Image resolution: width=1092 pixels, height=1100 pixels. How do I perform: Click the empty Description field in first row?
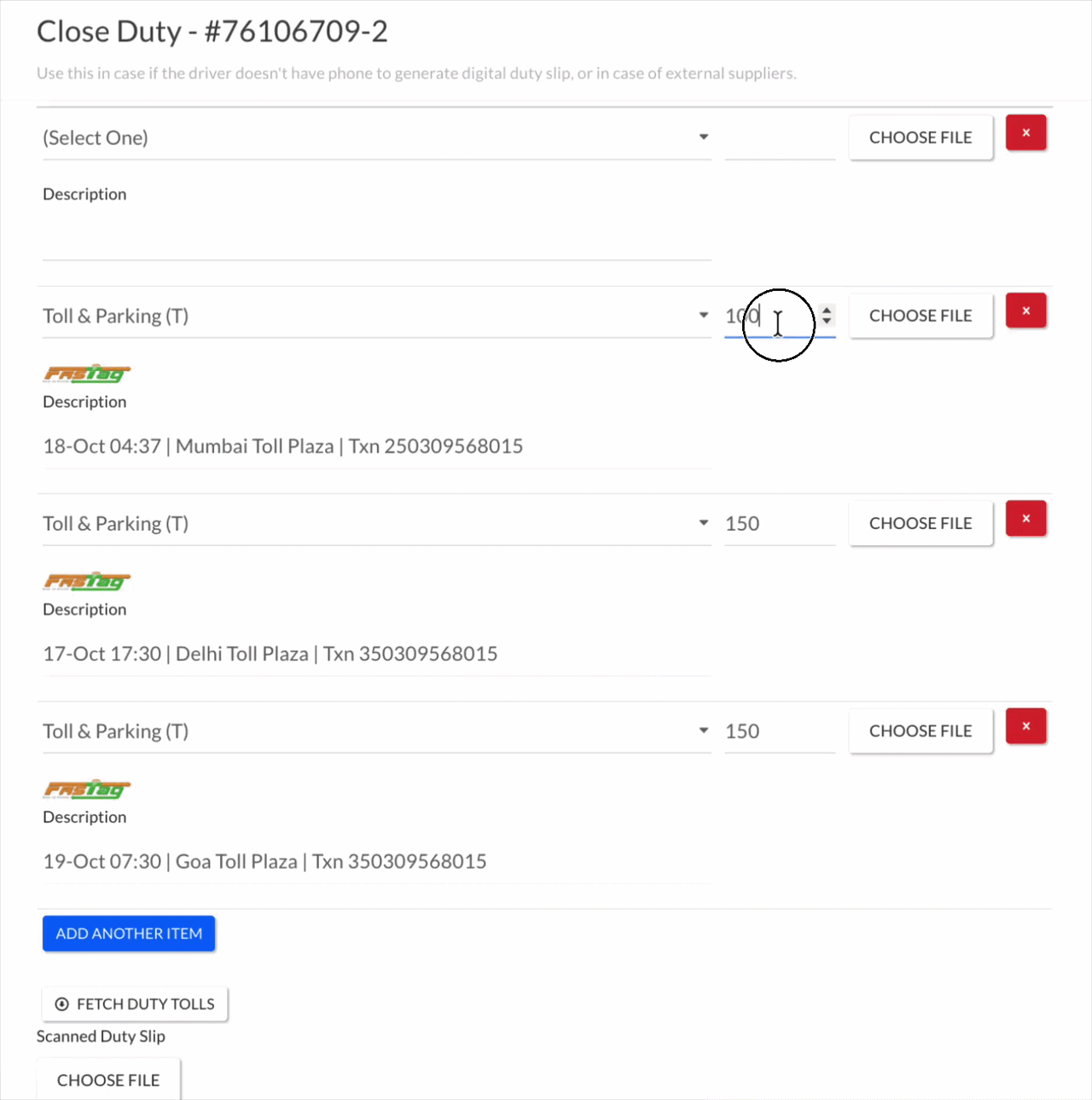point(376,237)
